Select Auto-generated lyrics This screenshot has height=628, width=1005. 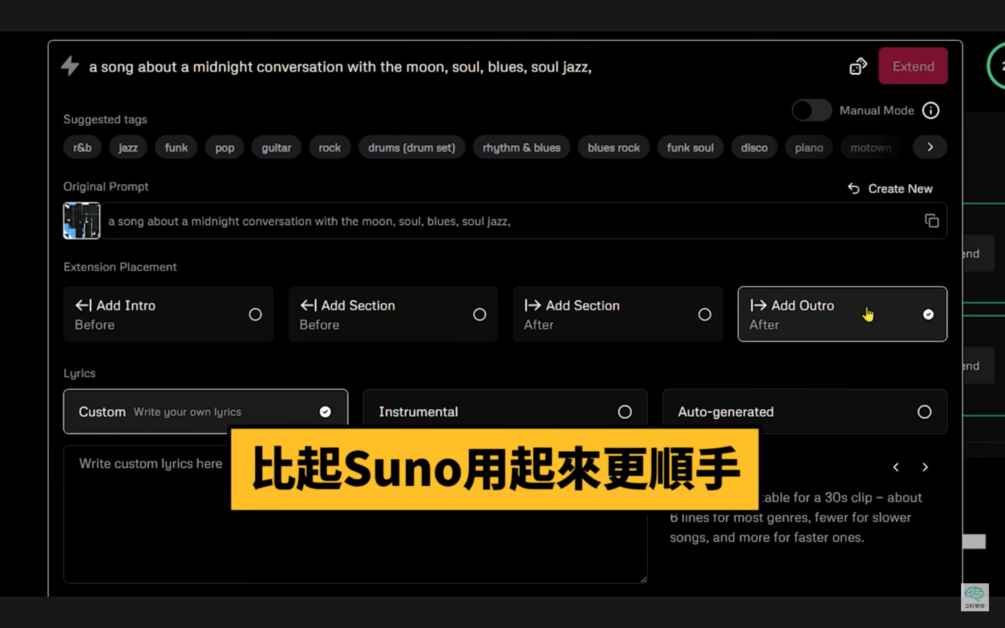804,411
